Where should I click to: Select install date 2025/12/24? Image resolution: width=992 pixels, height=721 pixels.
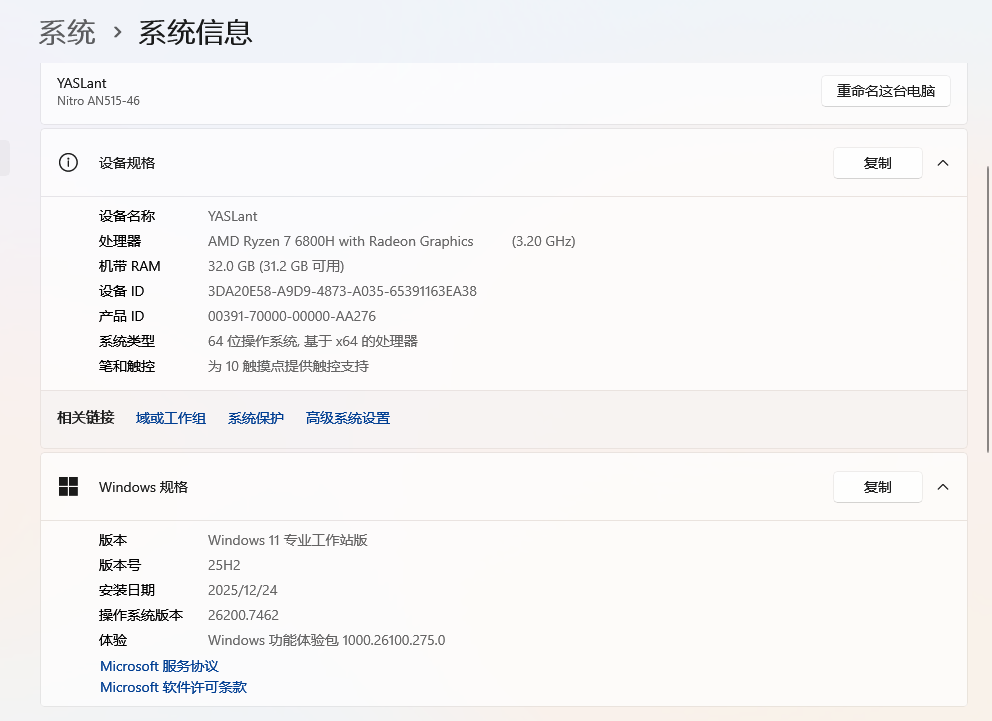coord(242,590)
